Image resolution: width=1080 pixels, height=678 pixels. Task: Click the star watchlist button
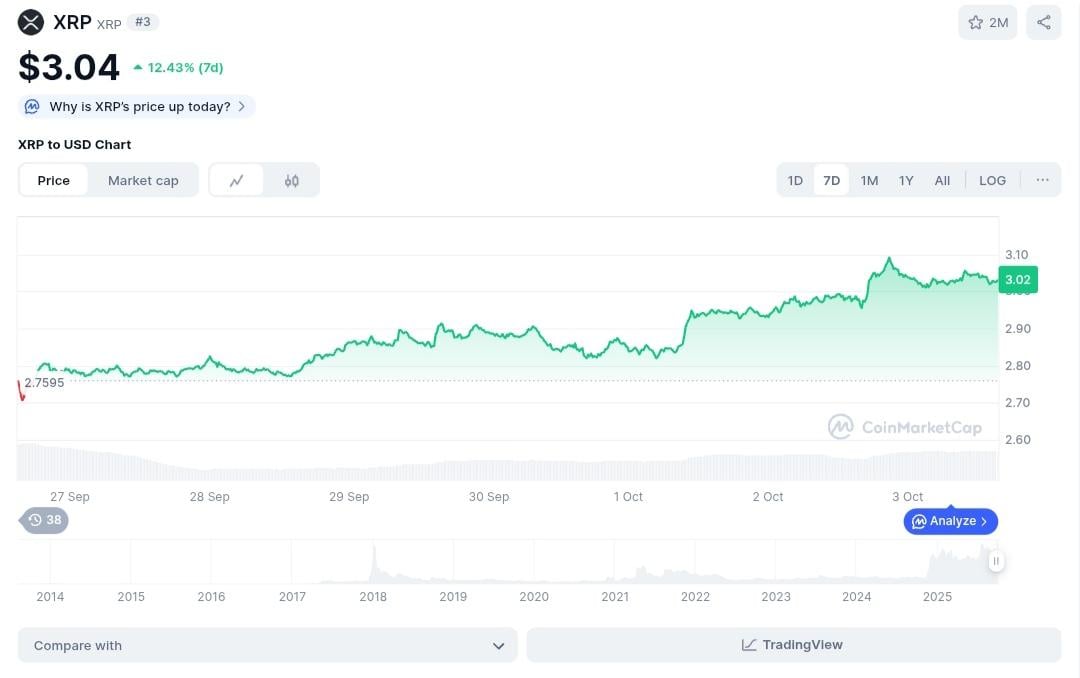click(x=987, y=22)
